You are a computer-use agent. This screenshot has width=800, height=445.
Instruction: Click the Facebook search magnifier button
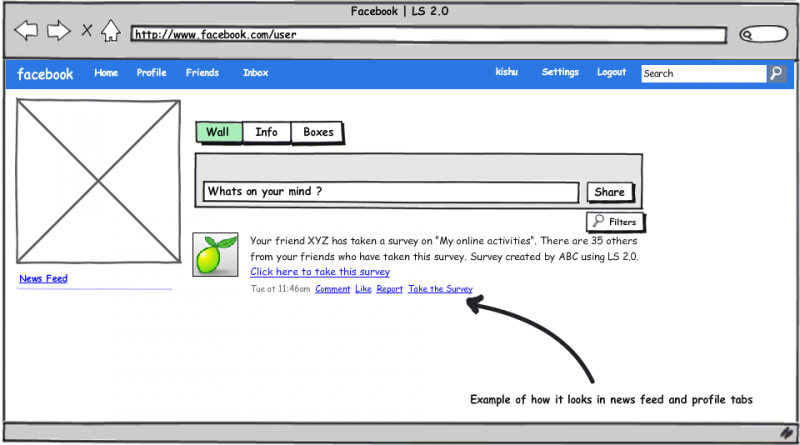777,73
